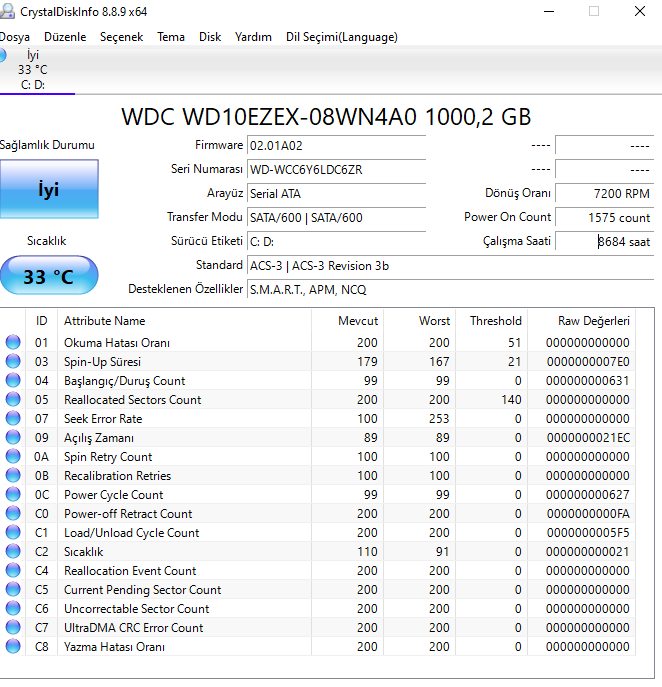The height and width of the screenshot is (687, 662).
Task: Click status icon for Load/Unload Cycle Count
Action: (13, 532)
